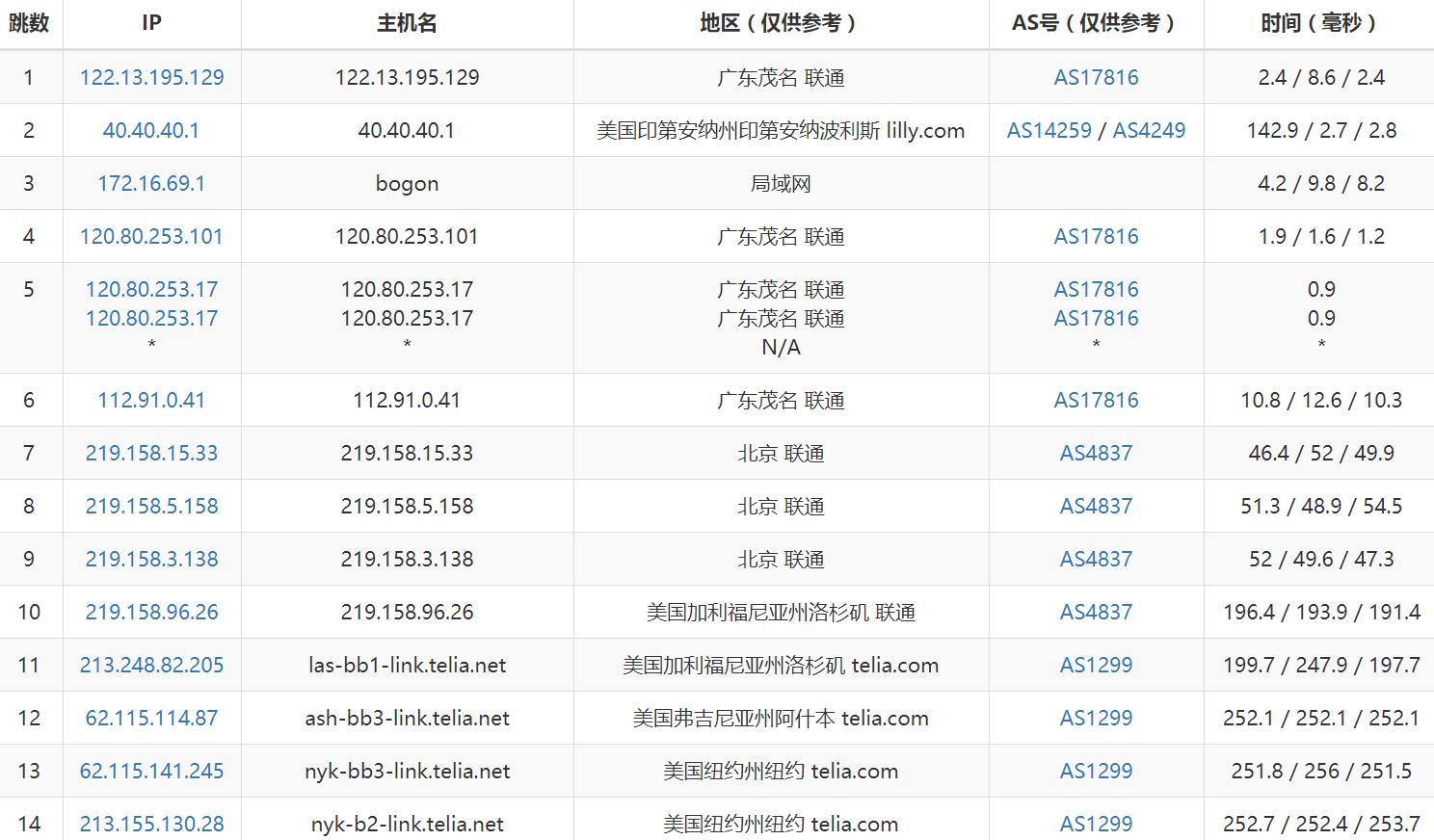This screenshot has height=840, width=1434.
Task: Open the AS4249 link
Action: pos(1149,130)
